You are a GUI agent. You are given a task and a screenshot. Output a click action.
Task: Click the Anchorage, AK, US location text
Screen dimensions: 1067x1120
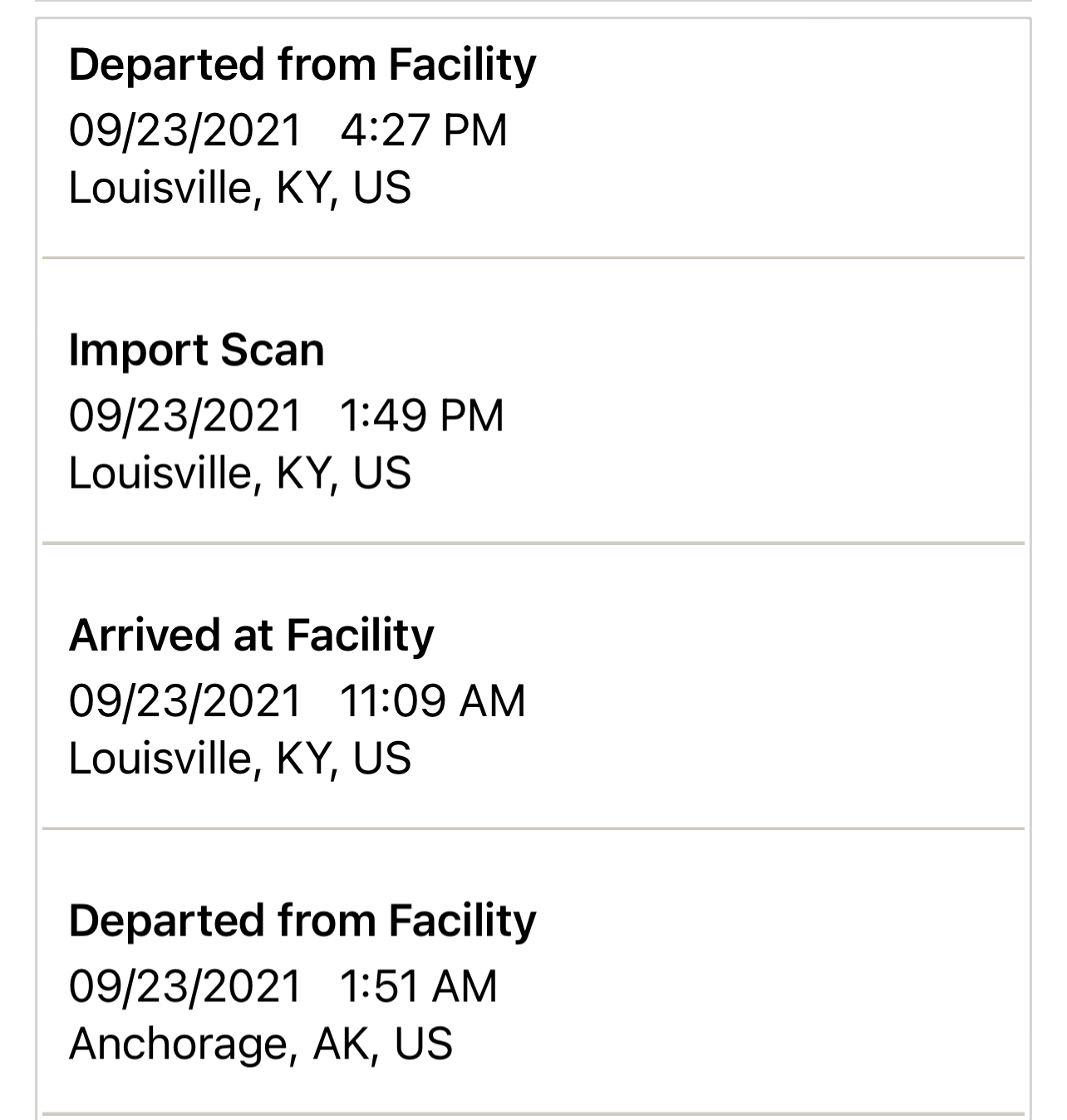[x=261, y=1044]
